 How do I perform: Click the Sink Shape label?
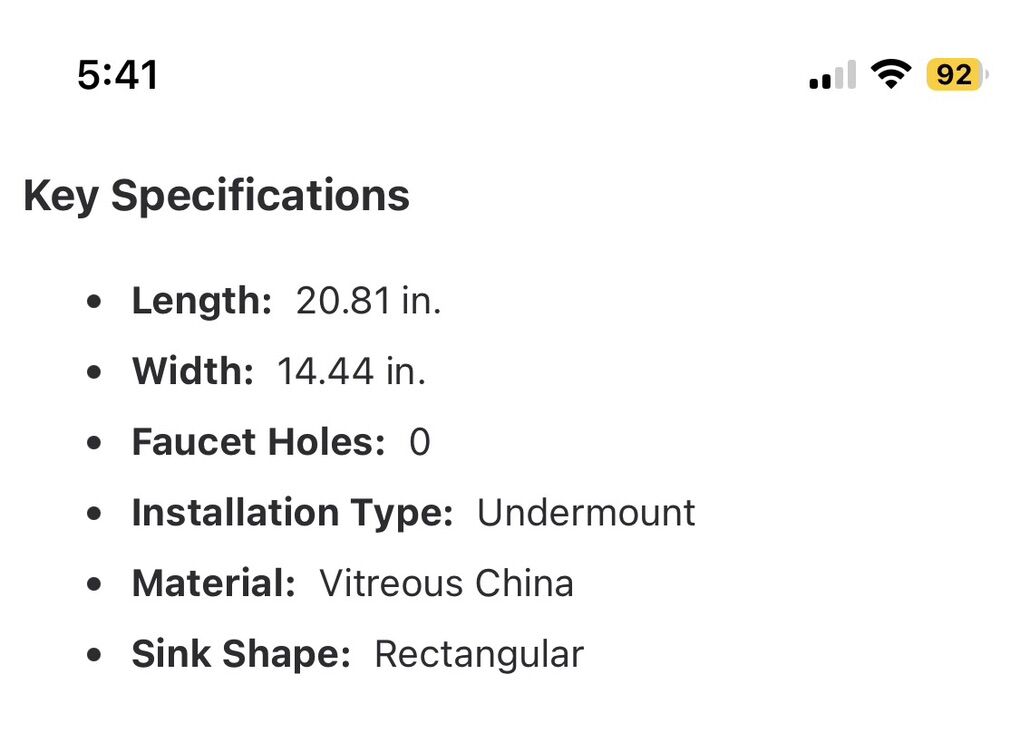[x=241, y=654]
